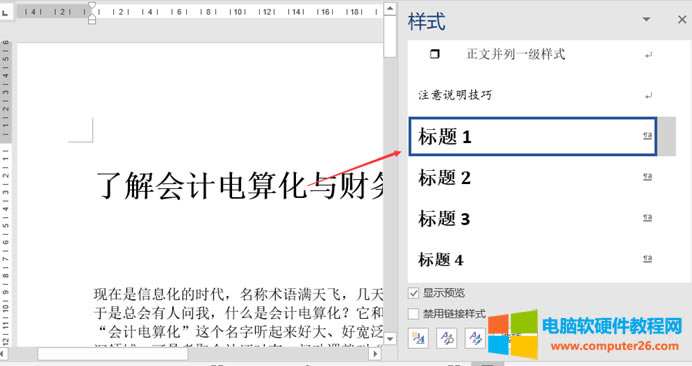
Task: Click the horizontal scrollbar thumb
Action: tap(113, 353)
